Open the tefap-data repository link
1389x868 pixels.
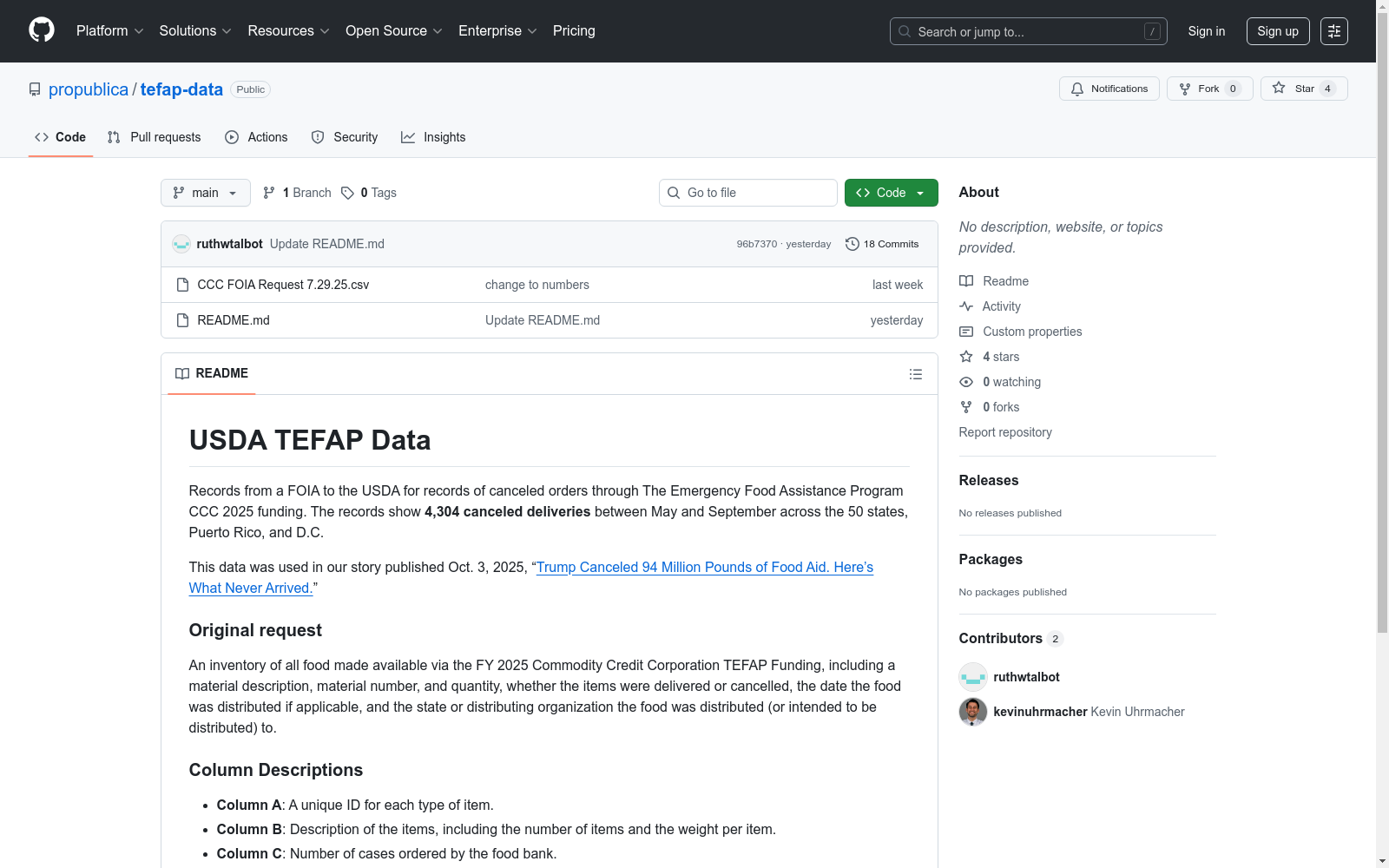click(x=181, y=89)
